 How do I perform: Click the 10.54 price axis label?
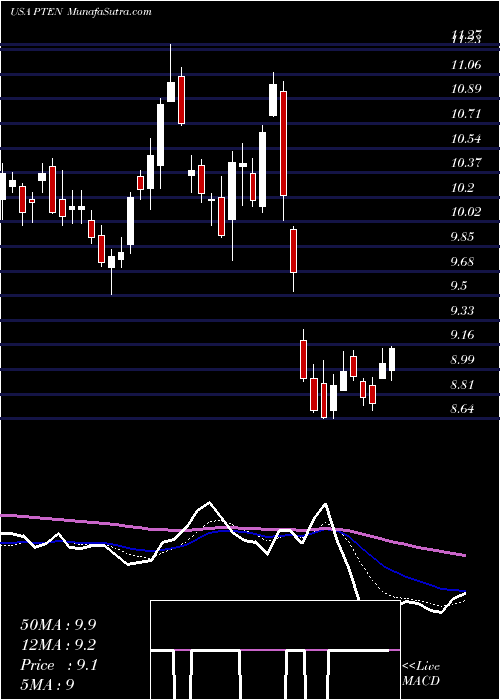click(x=466, y=139)
